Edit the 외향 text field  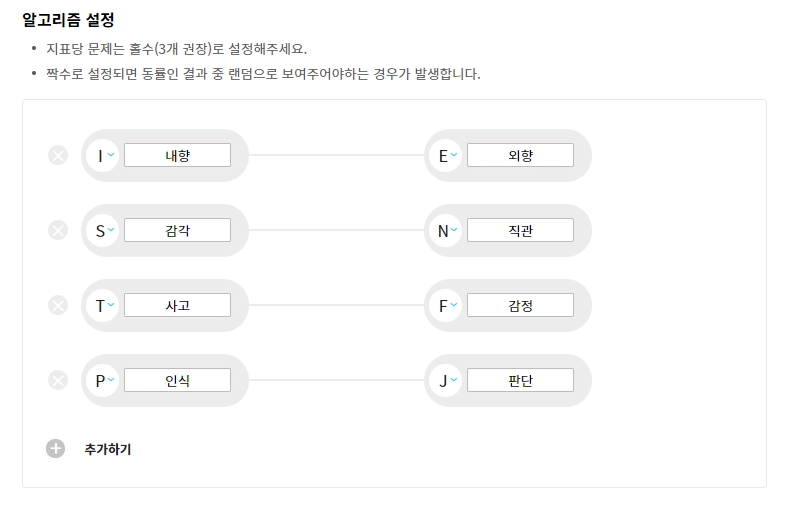520,155
